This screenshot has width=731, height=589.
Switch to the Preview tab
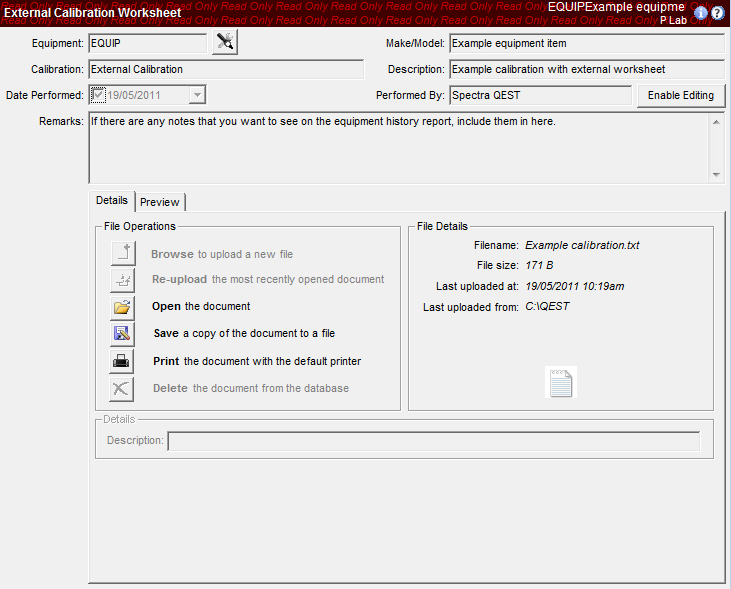pos(160,202)
